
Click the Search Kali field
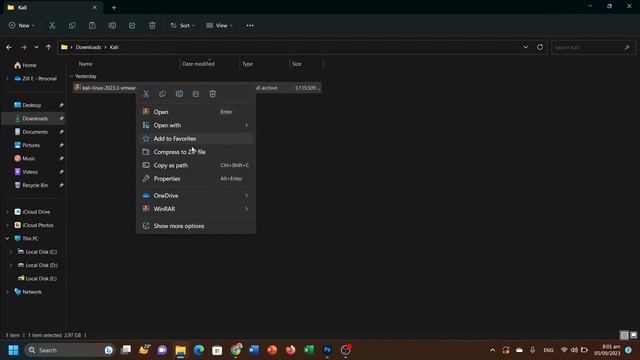(x=593, y=47)
